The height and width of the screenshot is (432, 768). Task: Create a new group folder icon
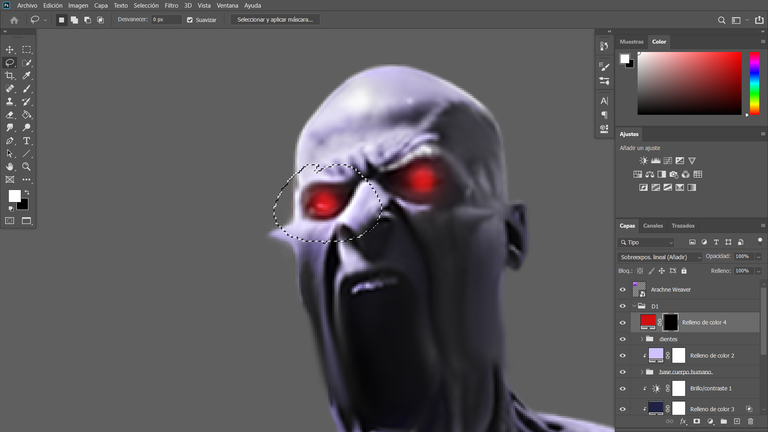pos(723,421)
